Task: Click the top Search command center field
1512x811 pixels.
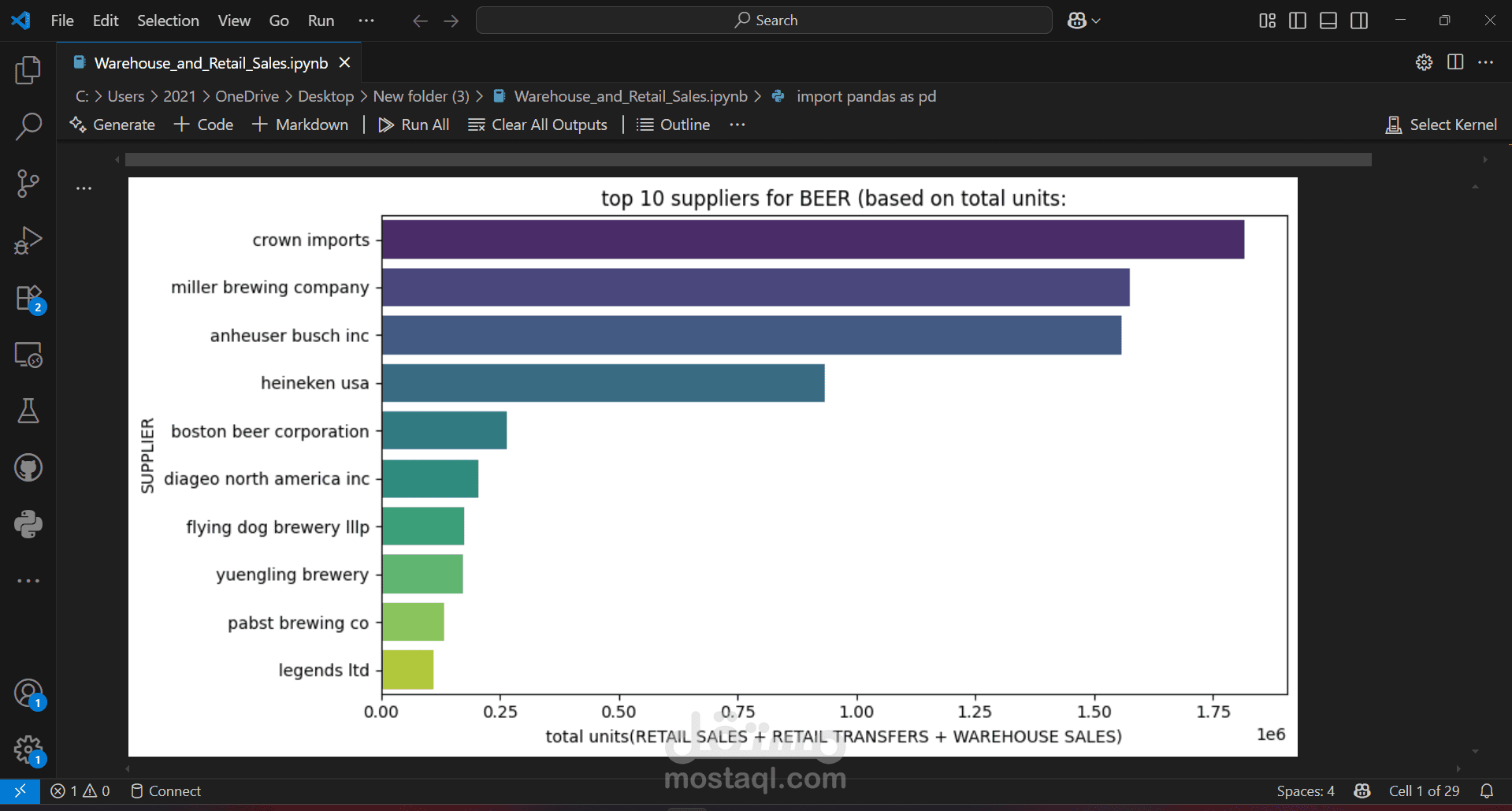Action: click(764, 20)
